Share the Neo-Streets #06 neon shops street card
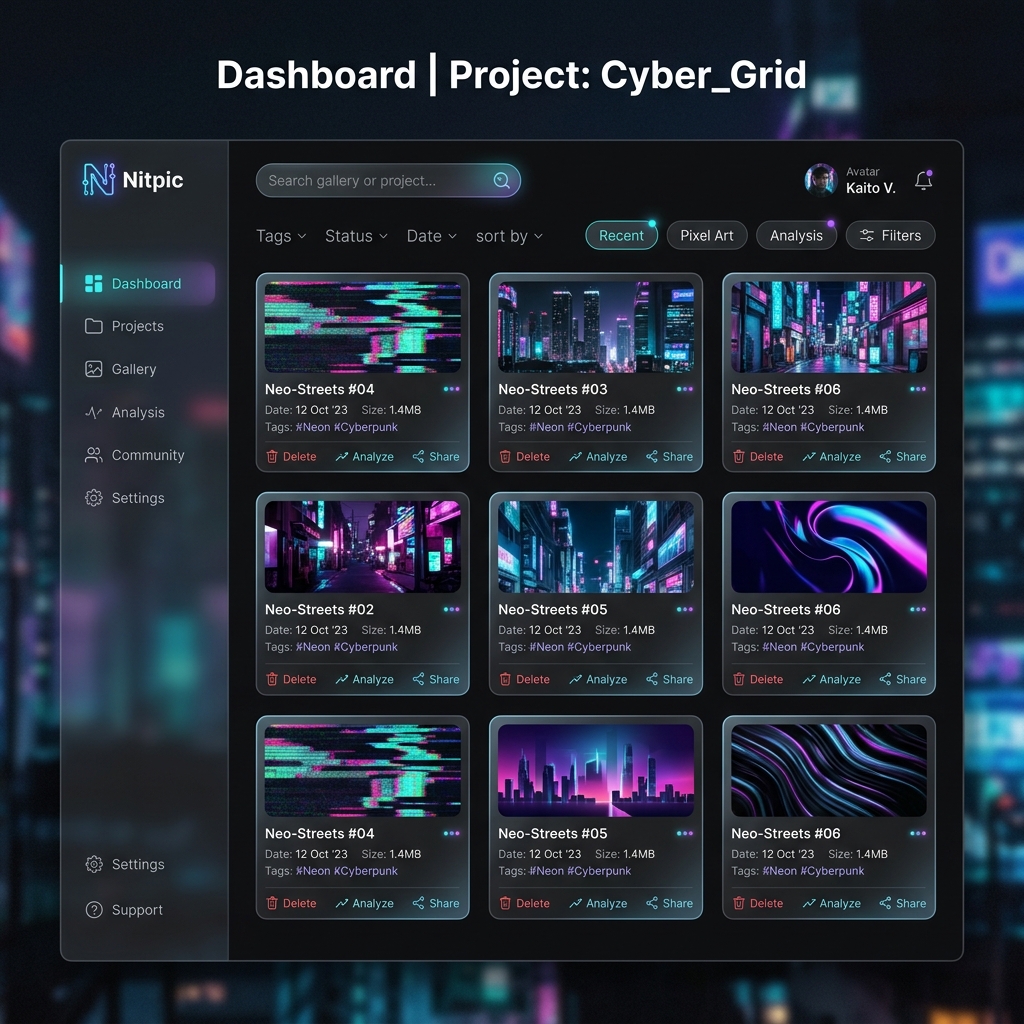Screen dimensions: 1024x1024 [x=903, y=456]
